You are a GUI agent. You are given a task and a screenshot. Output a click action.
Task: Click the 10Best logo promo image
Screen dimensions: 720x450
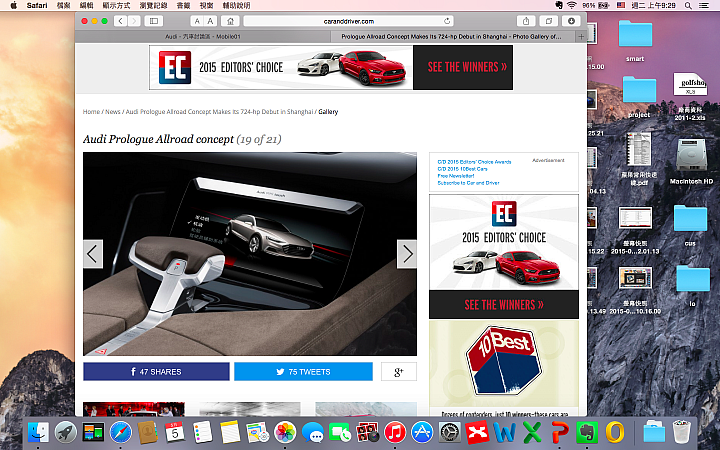click(x=504, y=361)
